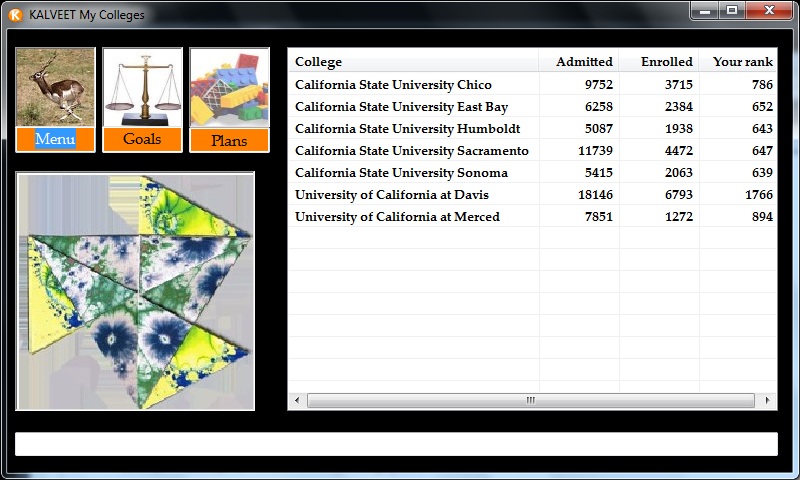Click the colorful fractal triangles image

135,291
